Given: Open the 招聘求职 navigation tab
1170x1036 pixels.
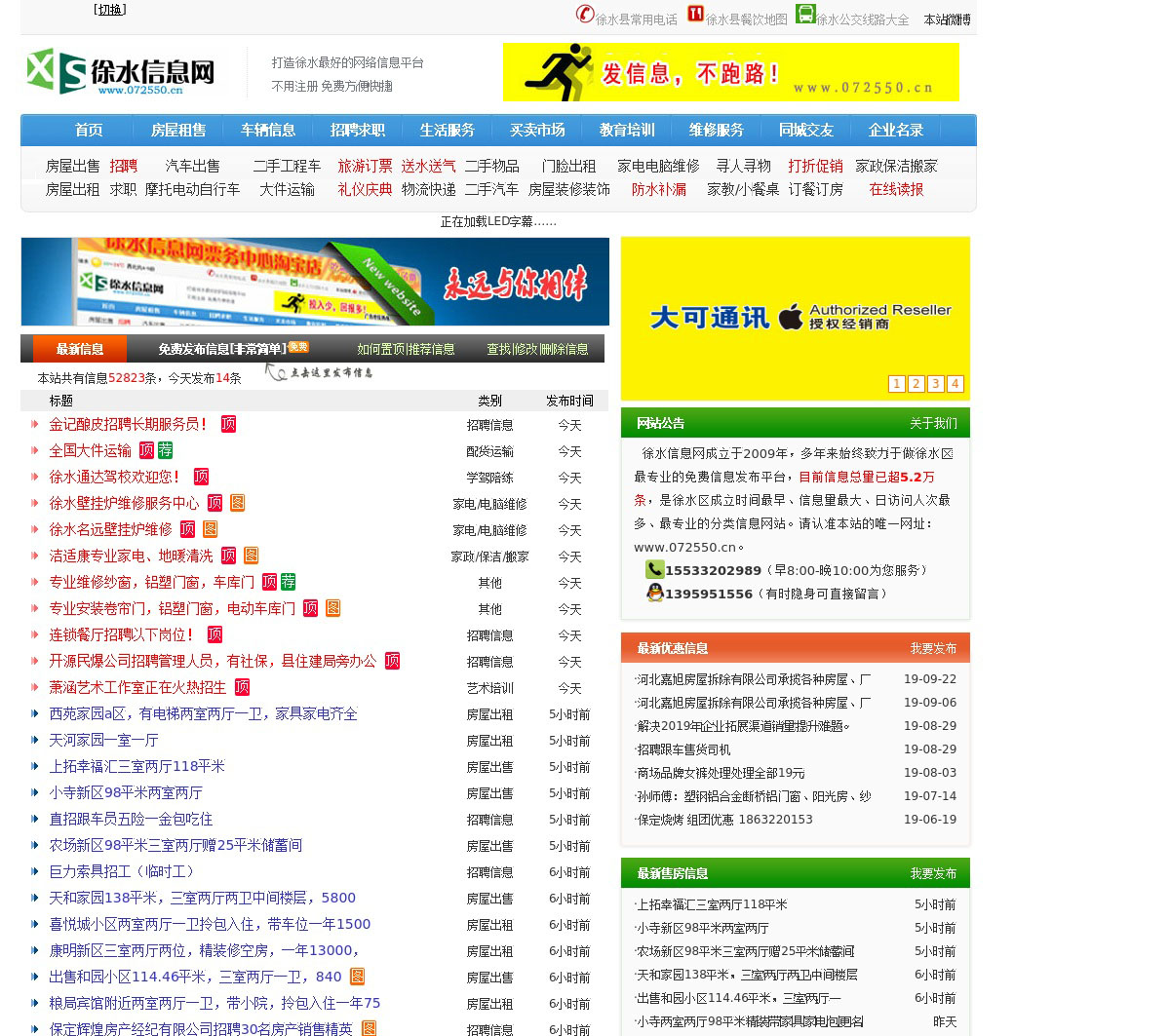Looking at the screenshot, I should (x=358, y=130).
